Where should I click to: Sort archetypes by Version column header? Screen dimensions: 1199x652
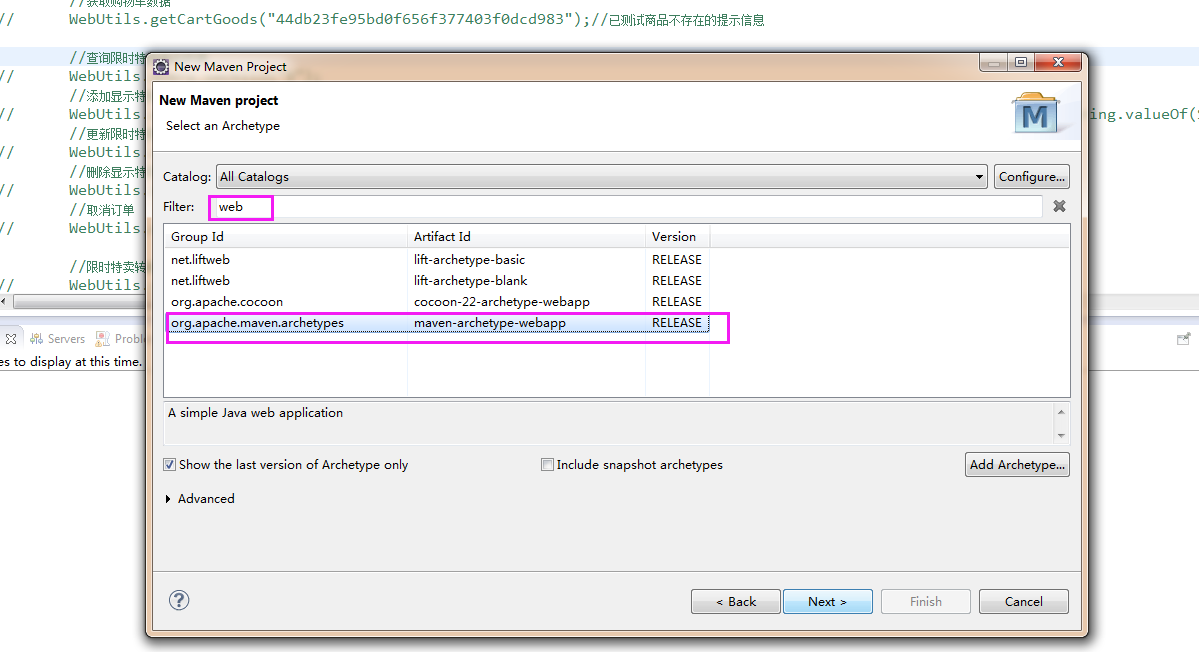pos(677,237)
